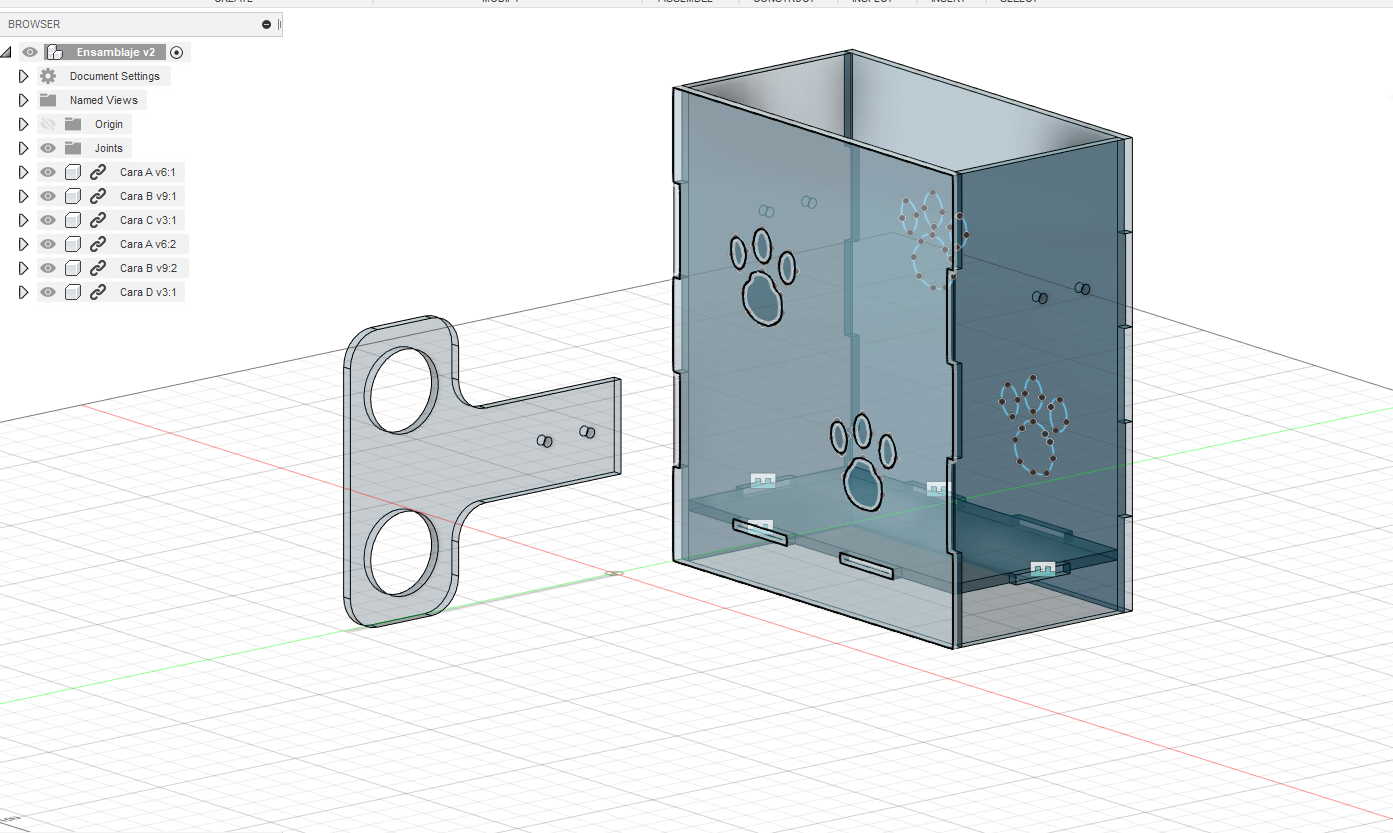Toggle visibility of Cara D v3:1

[x=48, y=292]
